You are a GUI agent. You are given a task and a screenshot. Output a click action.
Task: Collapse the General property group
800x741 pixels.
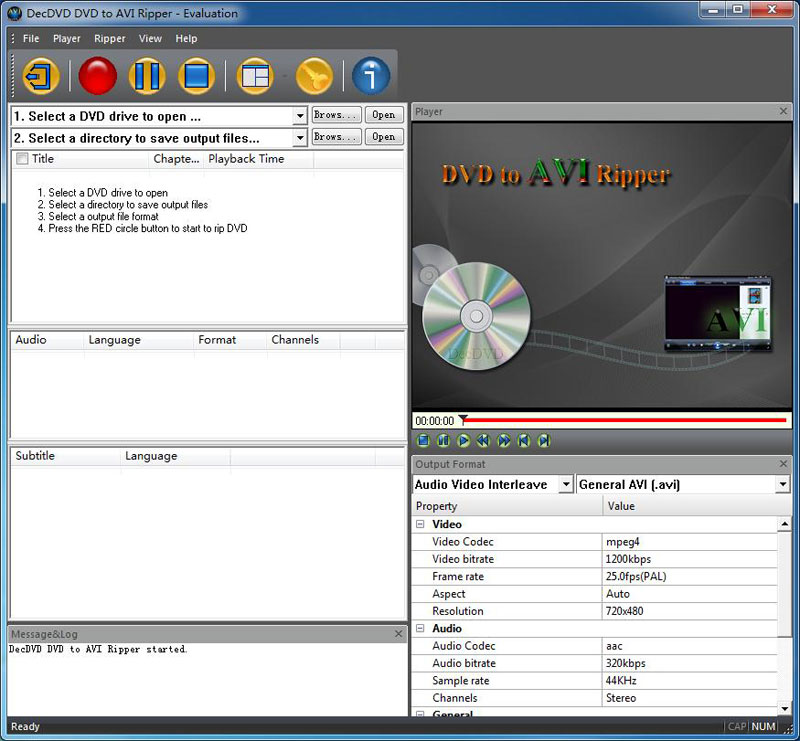420,713
